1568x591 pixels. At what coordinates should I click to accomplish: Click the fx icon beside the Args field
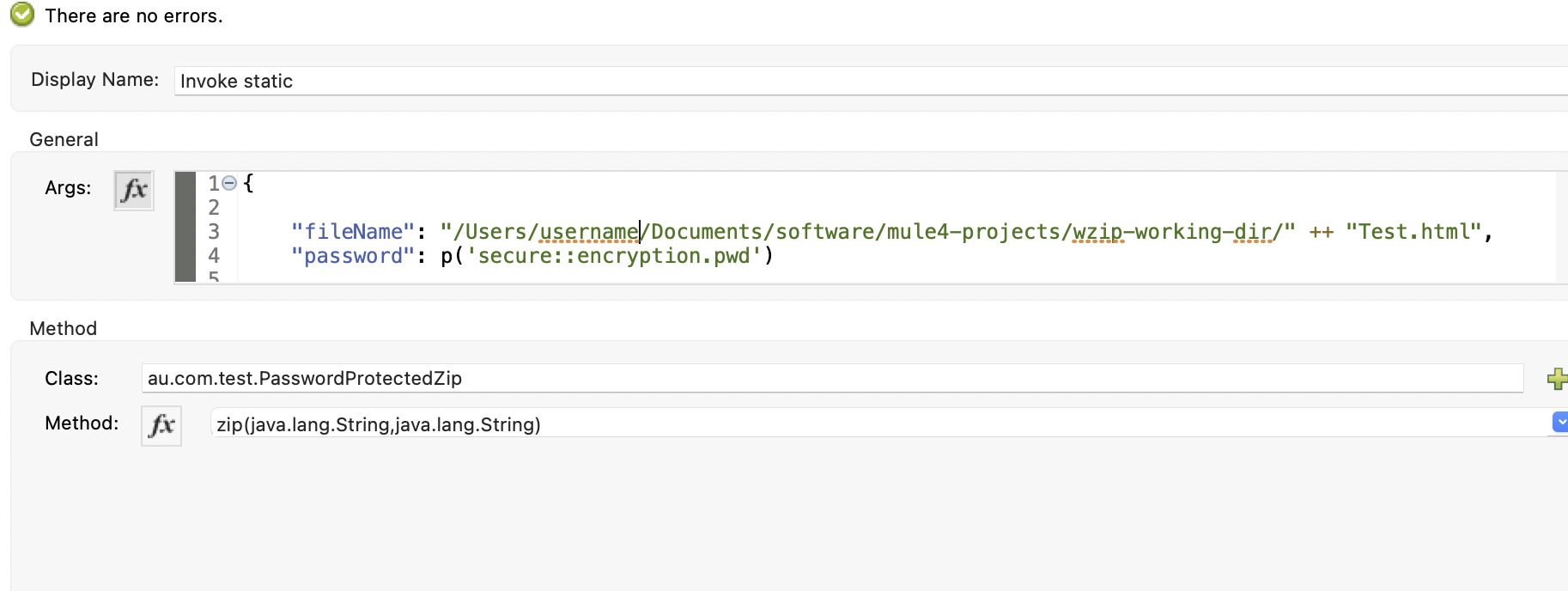133,190
